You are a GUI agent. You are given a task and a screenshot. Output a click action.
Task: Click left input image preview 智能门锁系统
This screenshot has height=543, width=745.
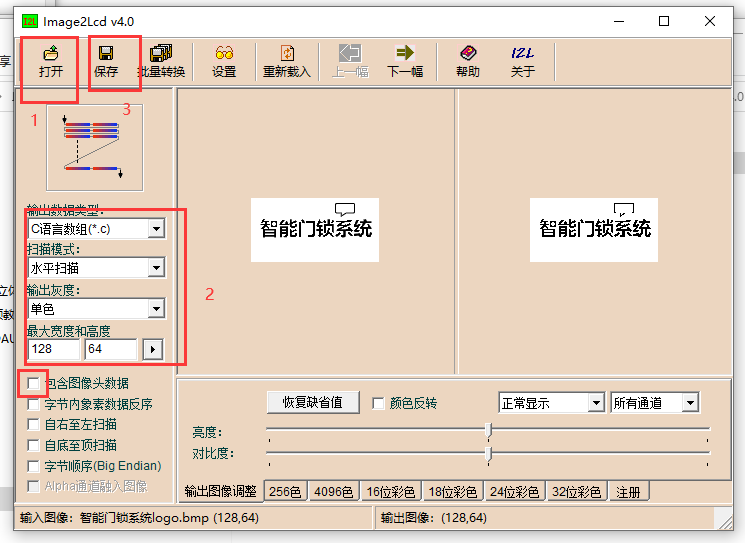(x=315, y=230)
